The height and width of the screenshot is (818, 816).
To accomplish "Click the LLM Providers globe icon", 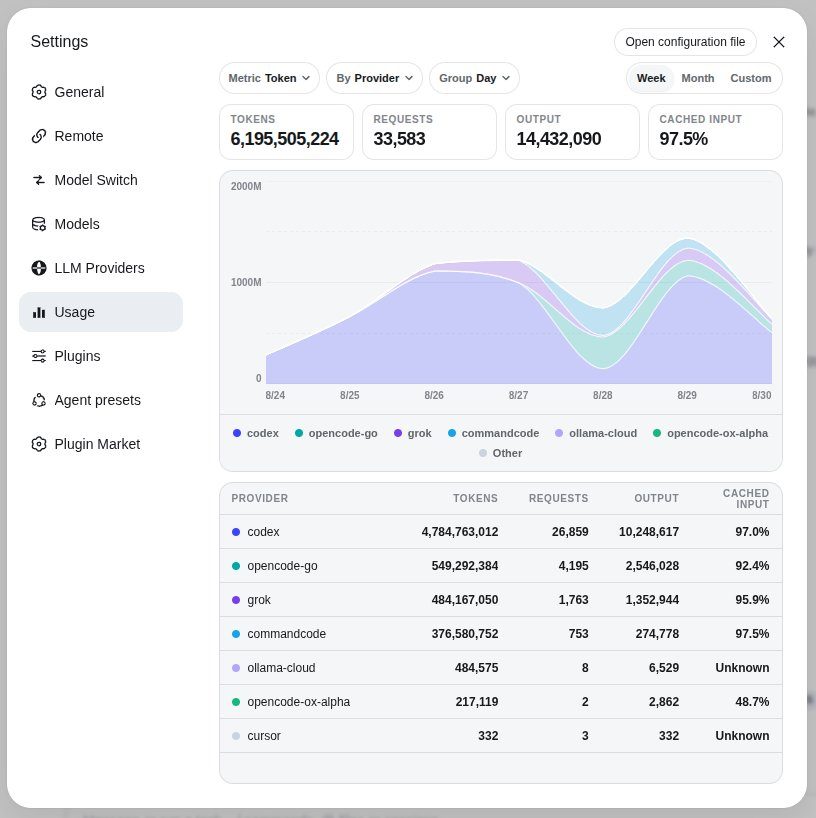I will tap(39, 268).
